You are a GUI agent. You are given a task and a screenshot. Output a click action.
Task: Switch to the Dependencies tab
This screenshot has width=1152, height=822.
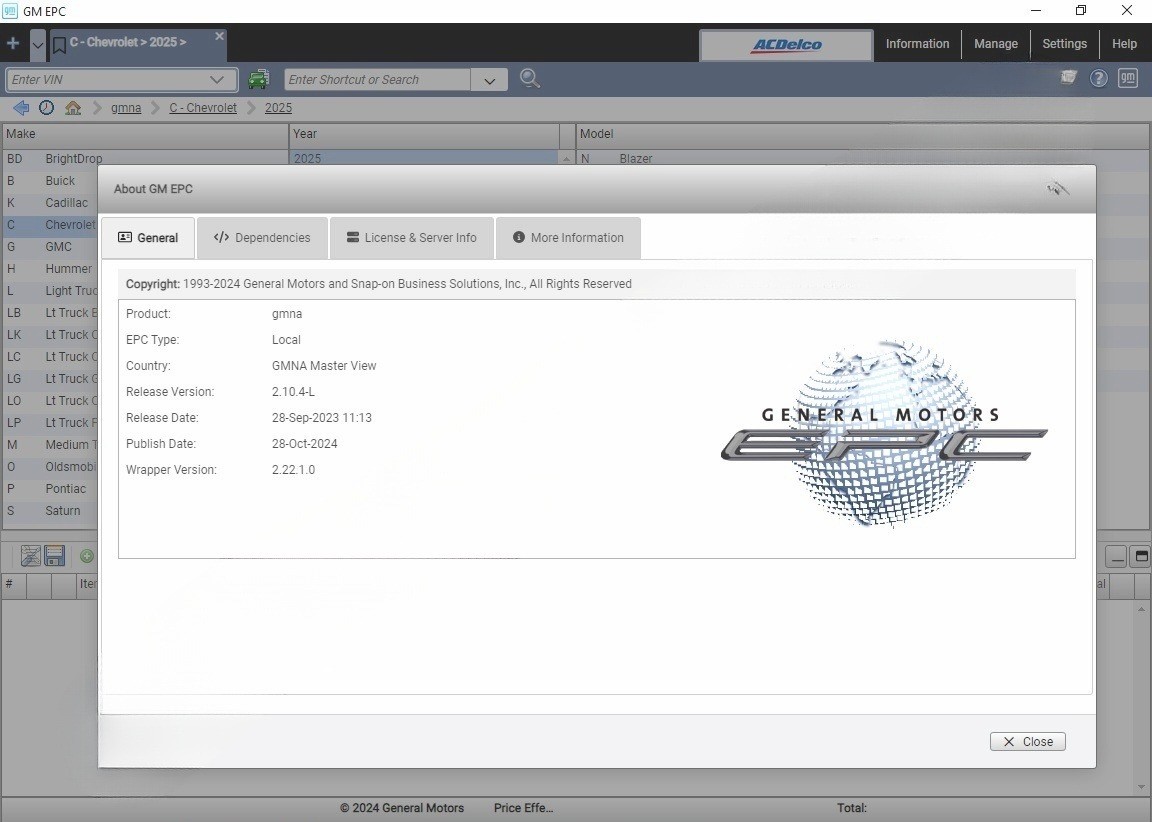pyautogui.click(x=262, y=238)
